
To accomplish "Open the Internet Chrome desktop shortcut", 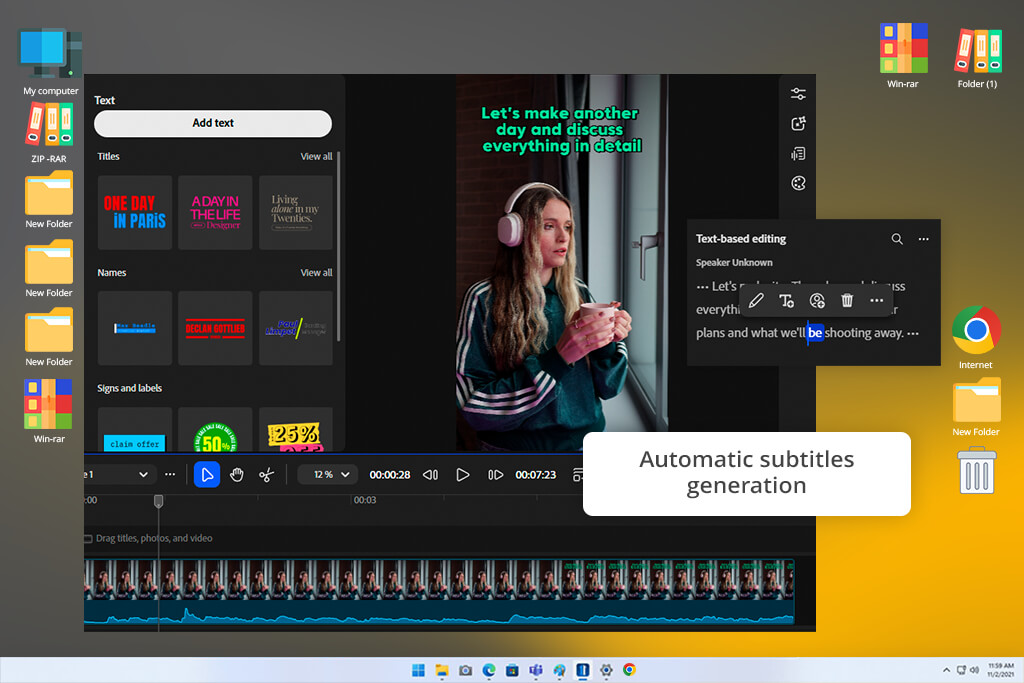I will [976, 337].
